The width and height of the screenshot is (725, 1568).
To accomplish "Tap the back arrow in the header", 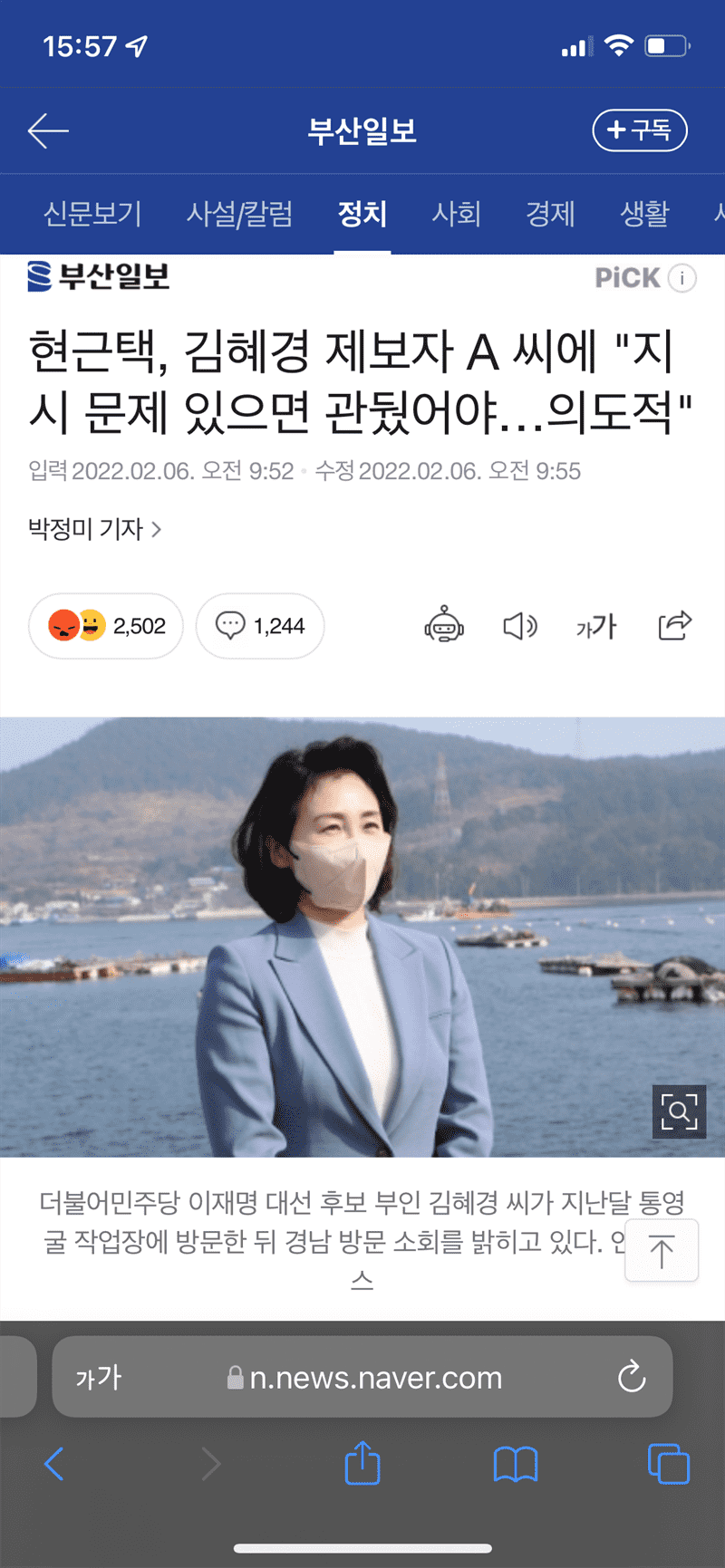I will [x=48, y=131].
